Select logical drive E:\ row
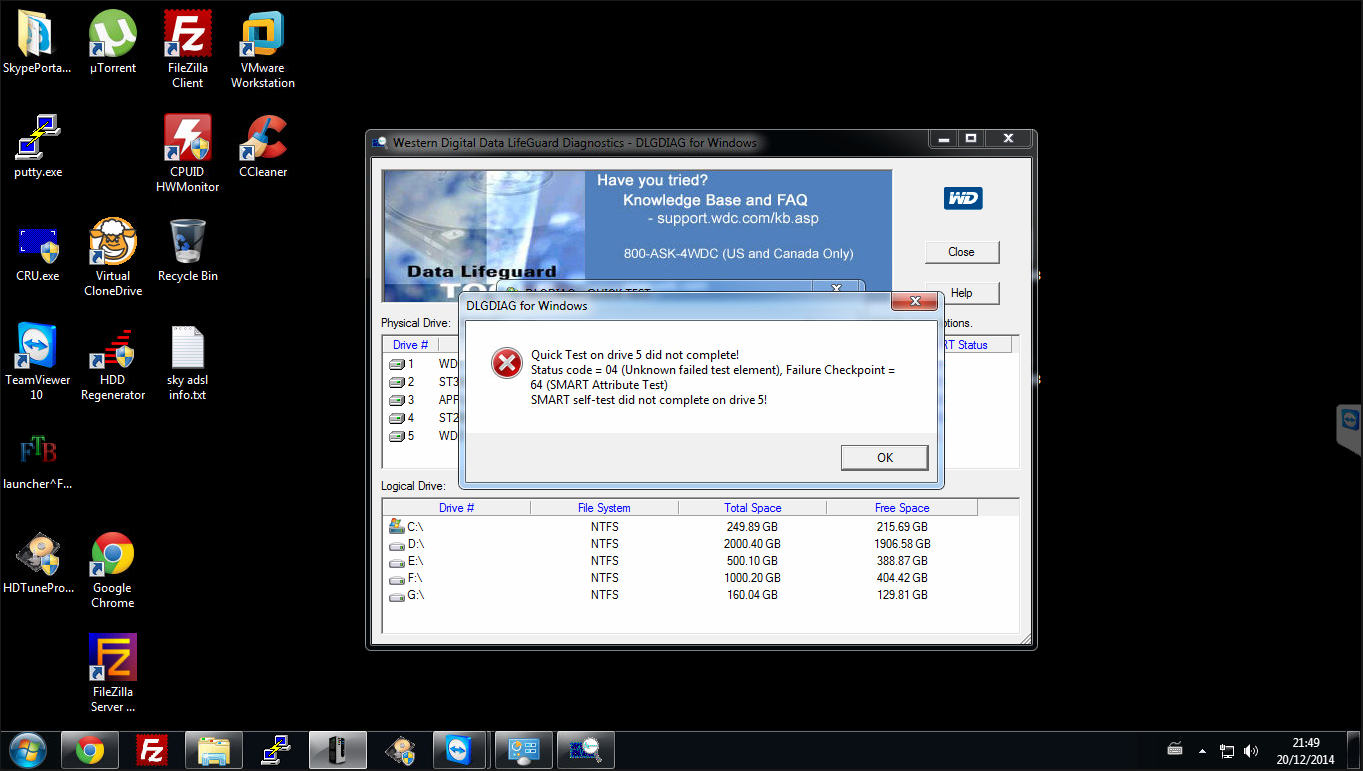1363x771 pixels. 680,561
